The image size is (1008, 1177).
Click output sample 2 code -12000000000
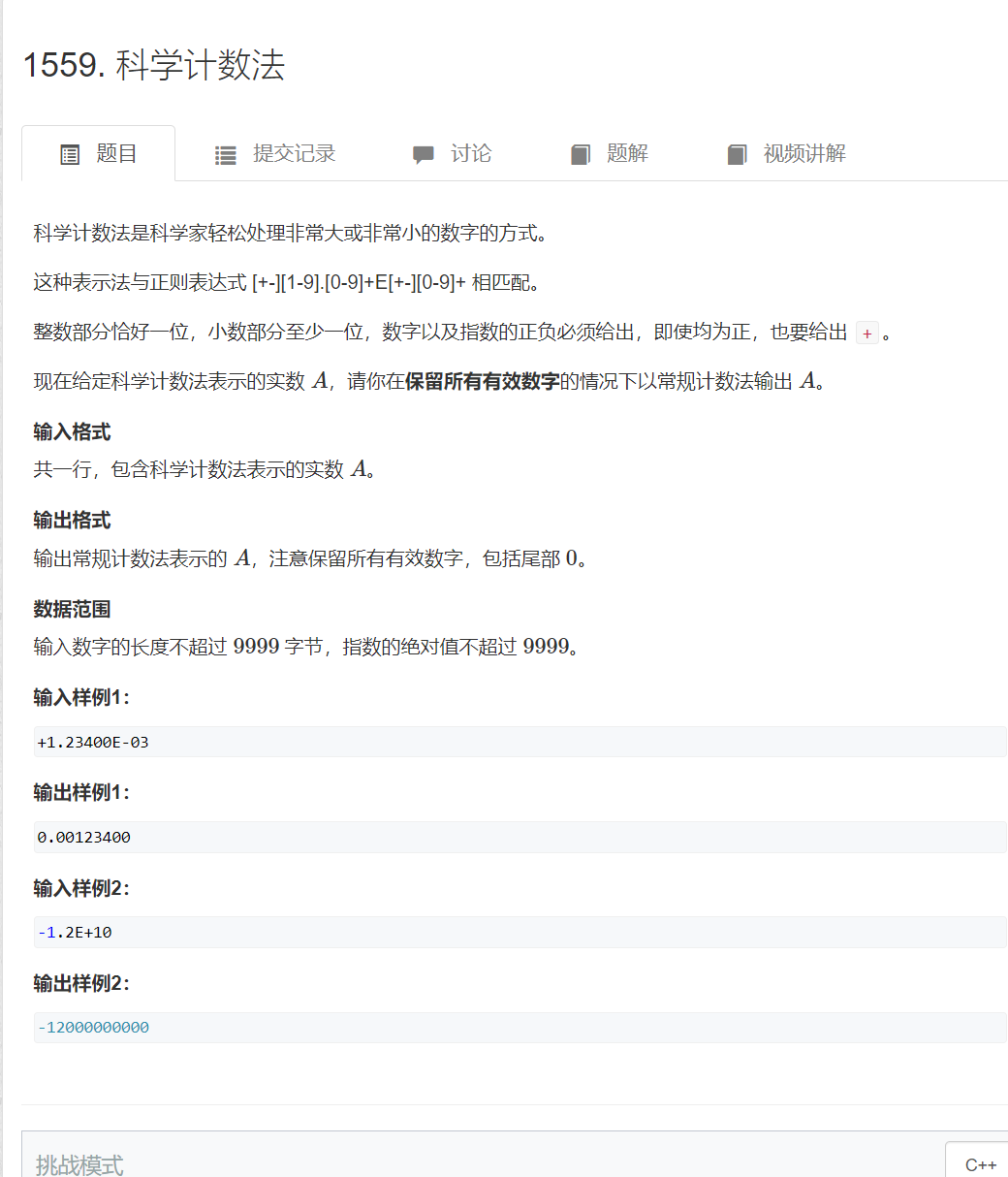tap(520, 1027)
